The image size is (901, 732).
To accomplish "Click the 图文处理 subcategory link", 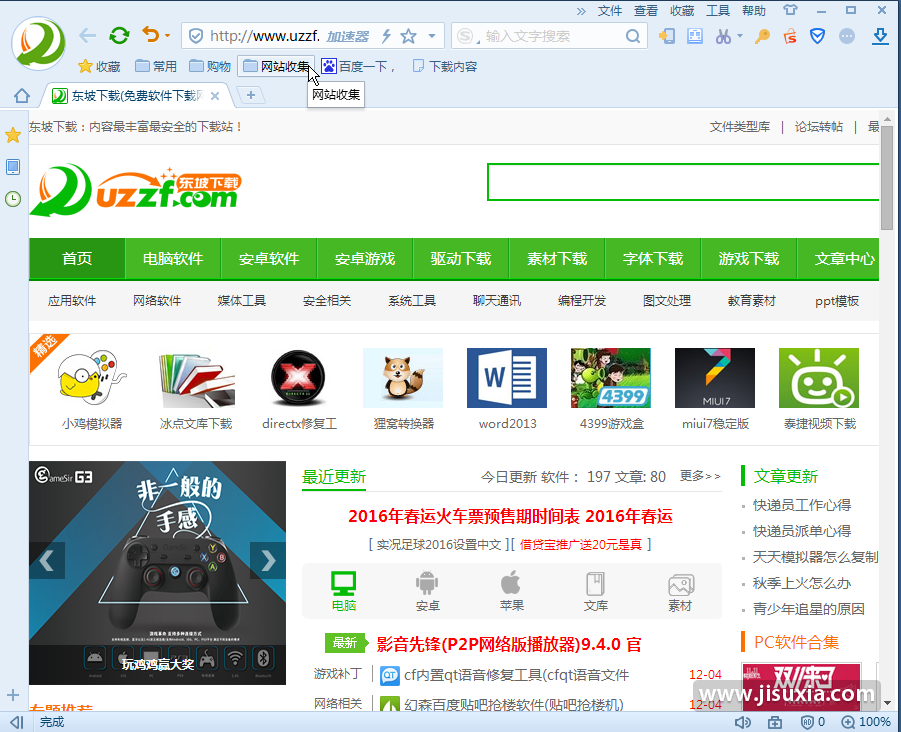I will 667,300.
